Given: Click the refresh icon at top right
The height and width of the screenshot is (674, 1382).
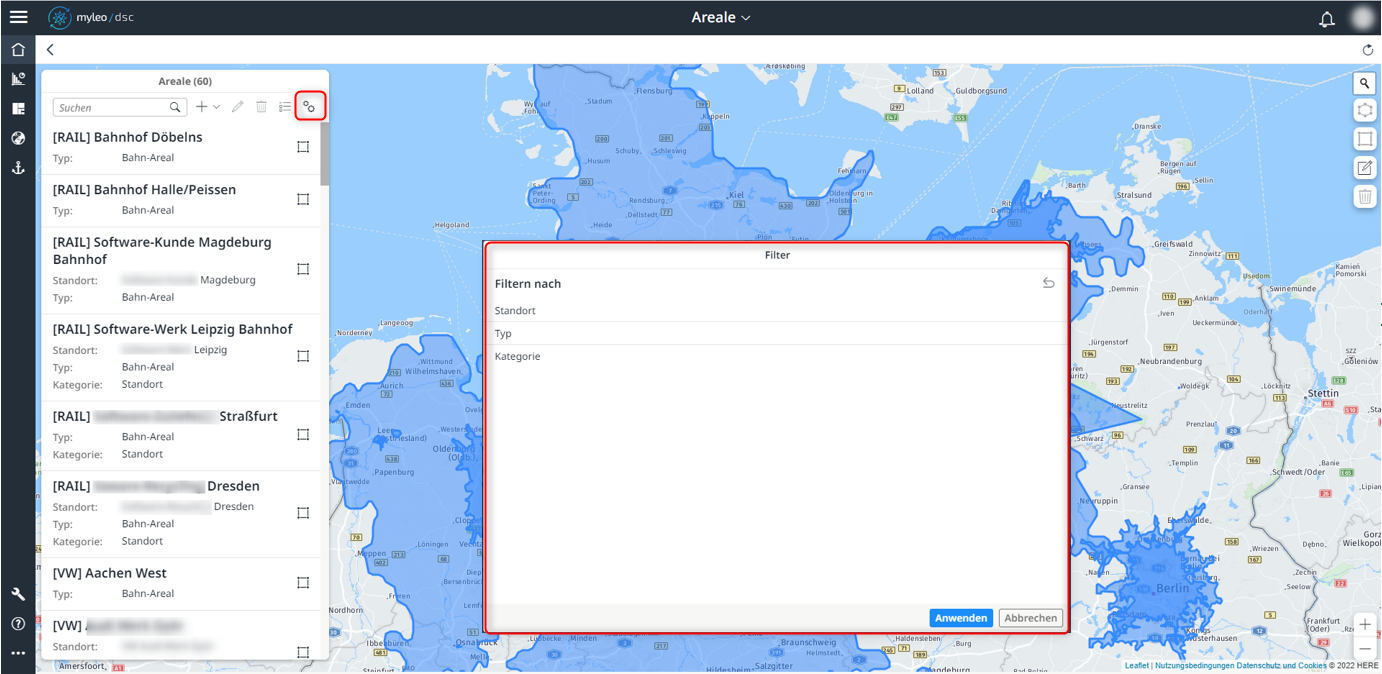Looking at the screenshot, I should (x=1368, y=50).
